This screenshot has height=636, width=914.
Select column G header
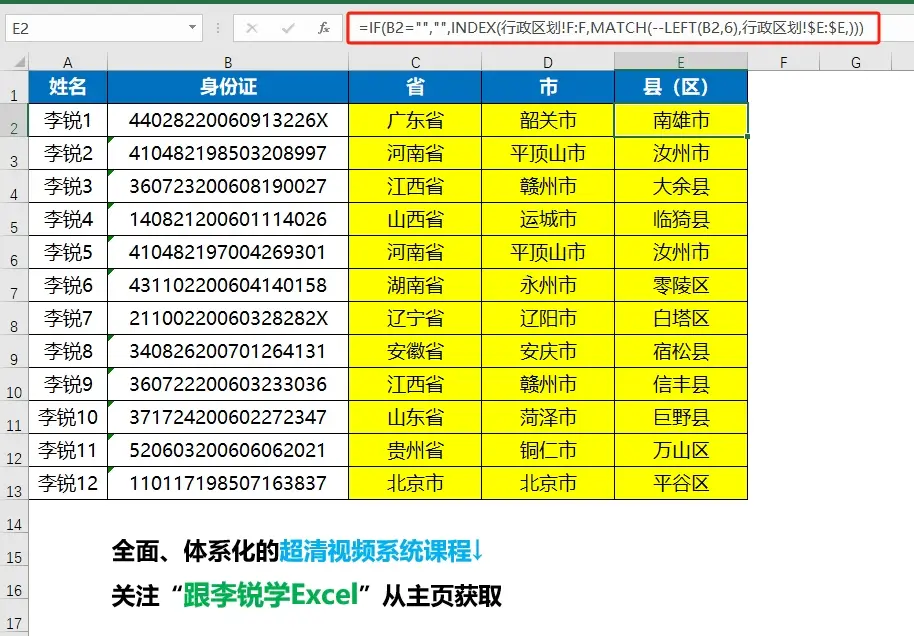(855, 61)
